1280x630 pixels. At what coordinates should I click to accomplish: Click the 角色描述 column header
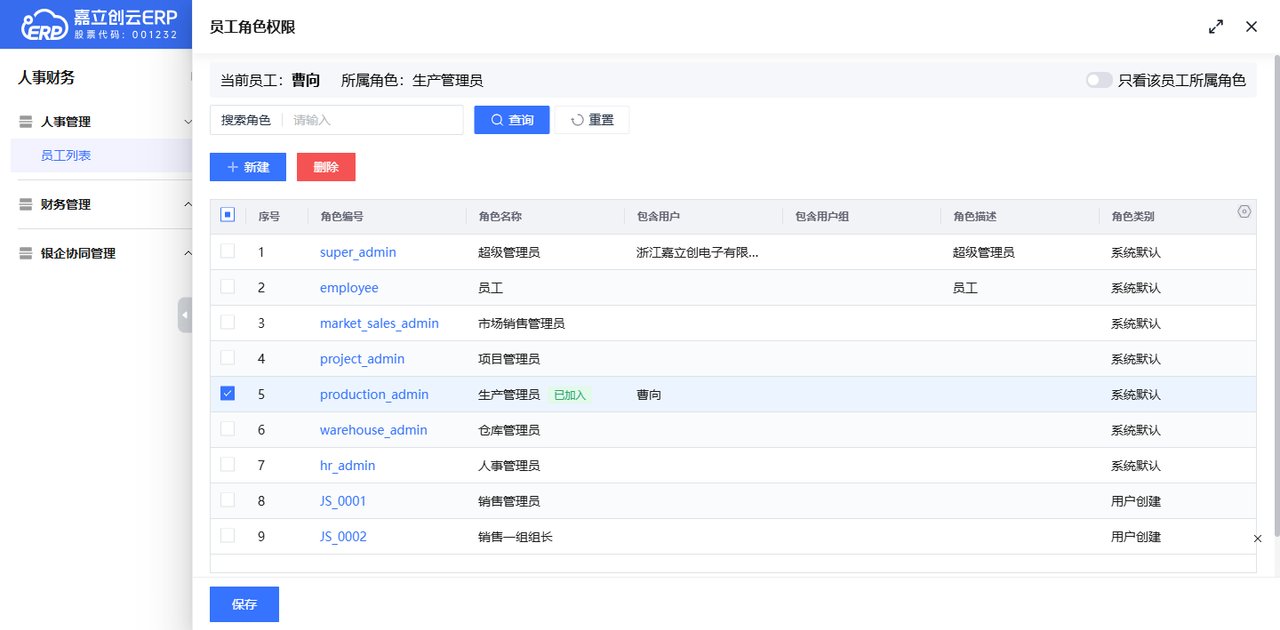point(974,216)
